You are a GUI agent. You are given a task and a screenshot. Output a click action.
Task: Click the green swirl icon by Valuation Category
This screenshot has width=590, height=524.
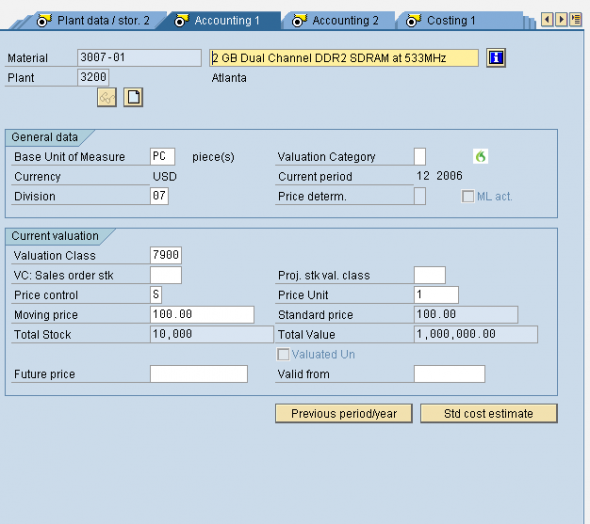[x=481, y=156]
